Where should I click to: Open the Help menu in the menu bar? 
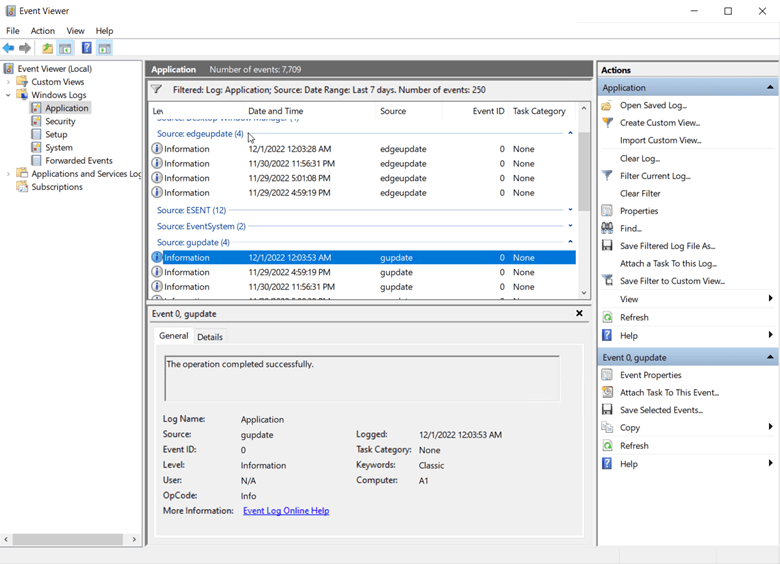pyautogui.click(x=104, y=31)
